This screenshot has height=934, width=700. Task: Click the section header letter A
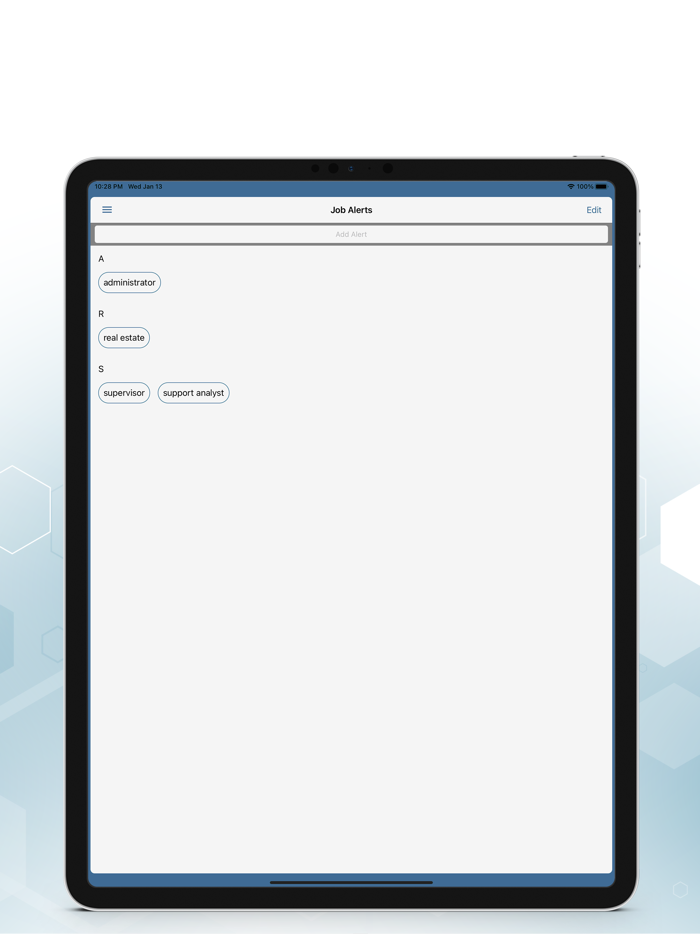pos(101,259)
